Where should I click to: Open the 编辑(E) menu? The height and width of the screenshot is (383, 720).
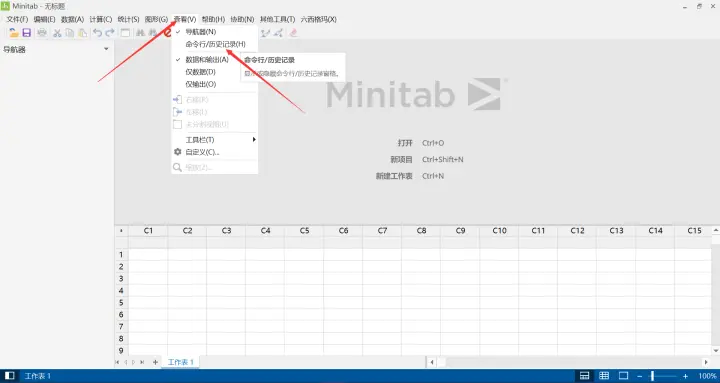tap(44, 19)
